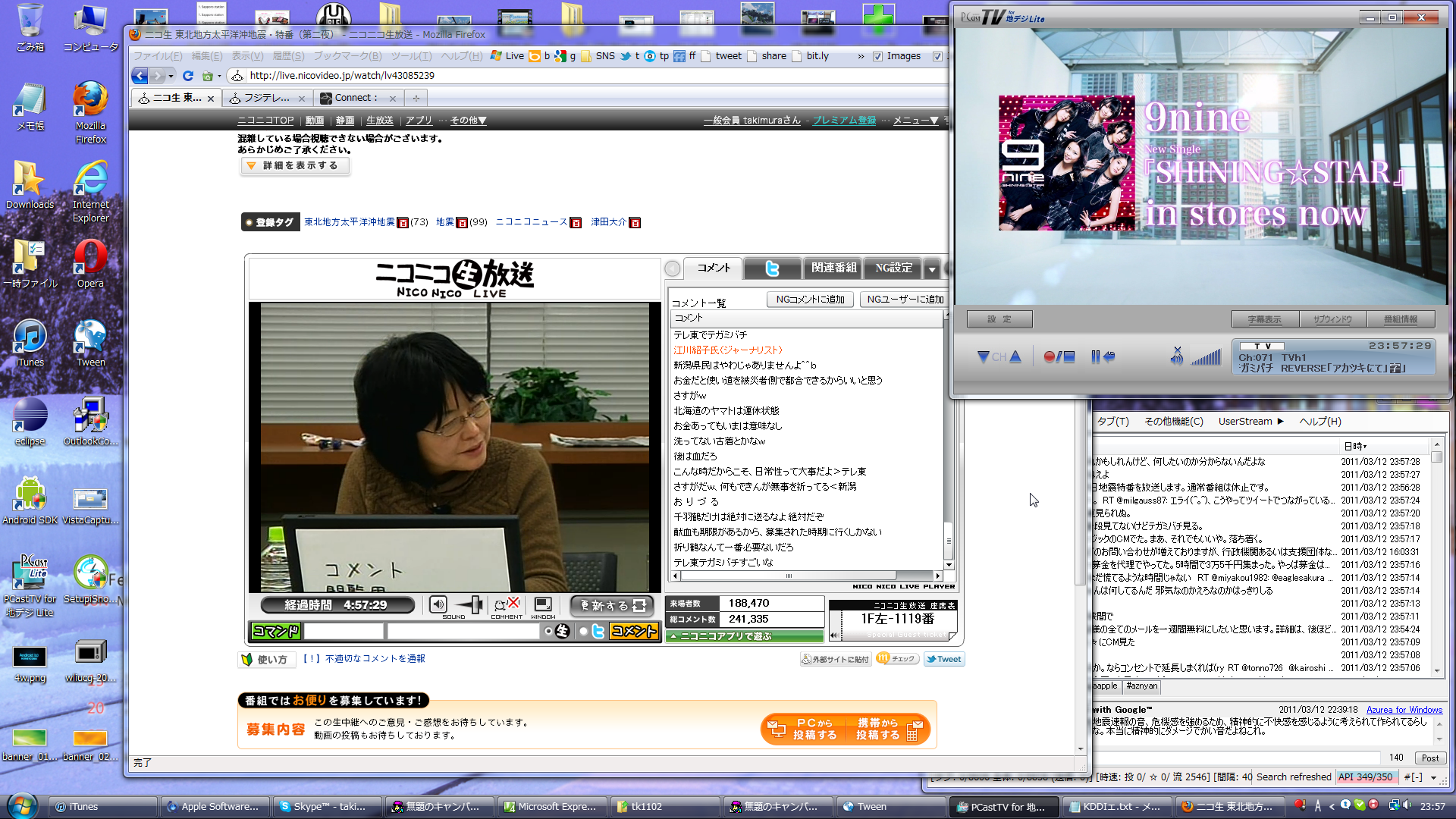Open Mozilla Firefox desktop icon
The image size is (1456, 819).
pos(90,112)
